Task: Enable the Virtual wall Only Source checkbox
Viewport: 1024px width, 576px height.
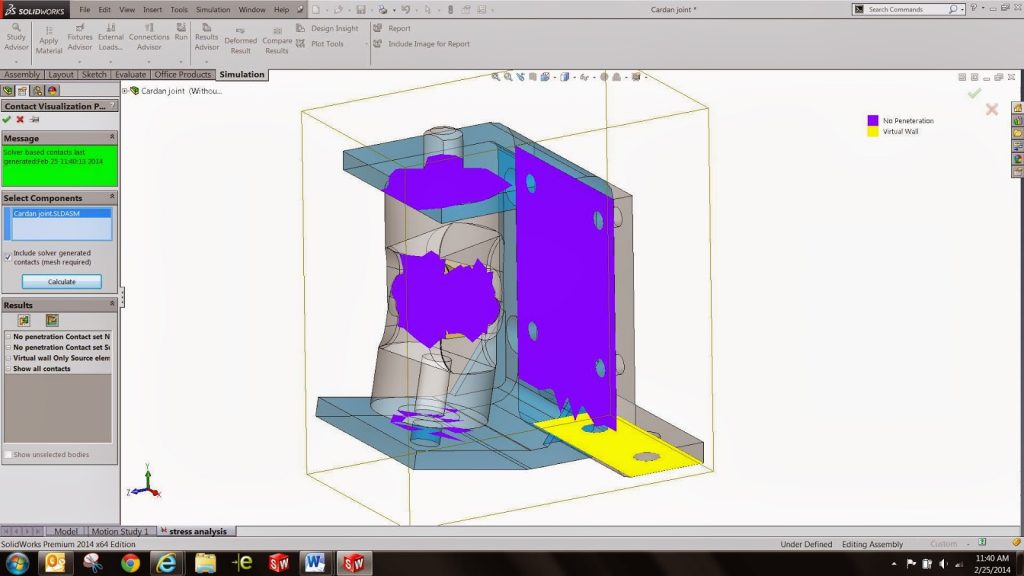Action: tap(8, 358)
